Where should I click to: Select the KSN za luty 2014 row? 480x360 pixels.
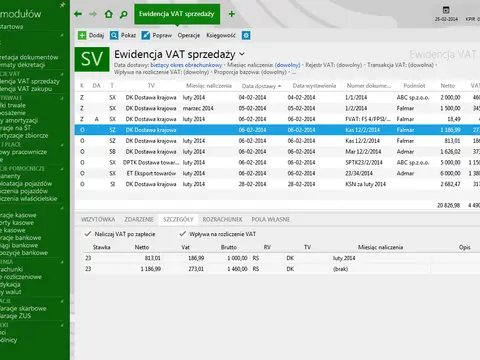(277, 184)
